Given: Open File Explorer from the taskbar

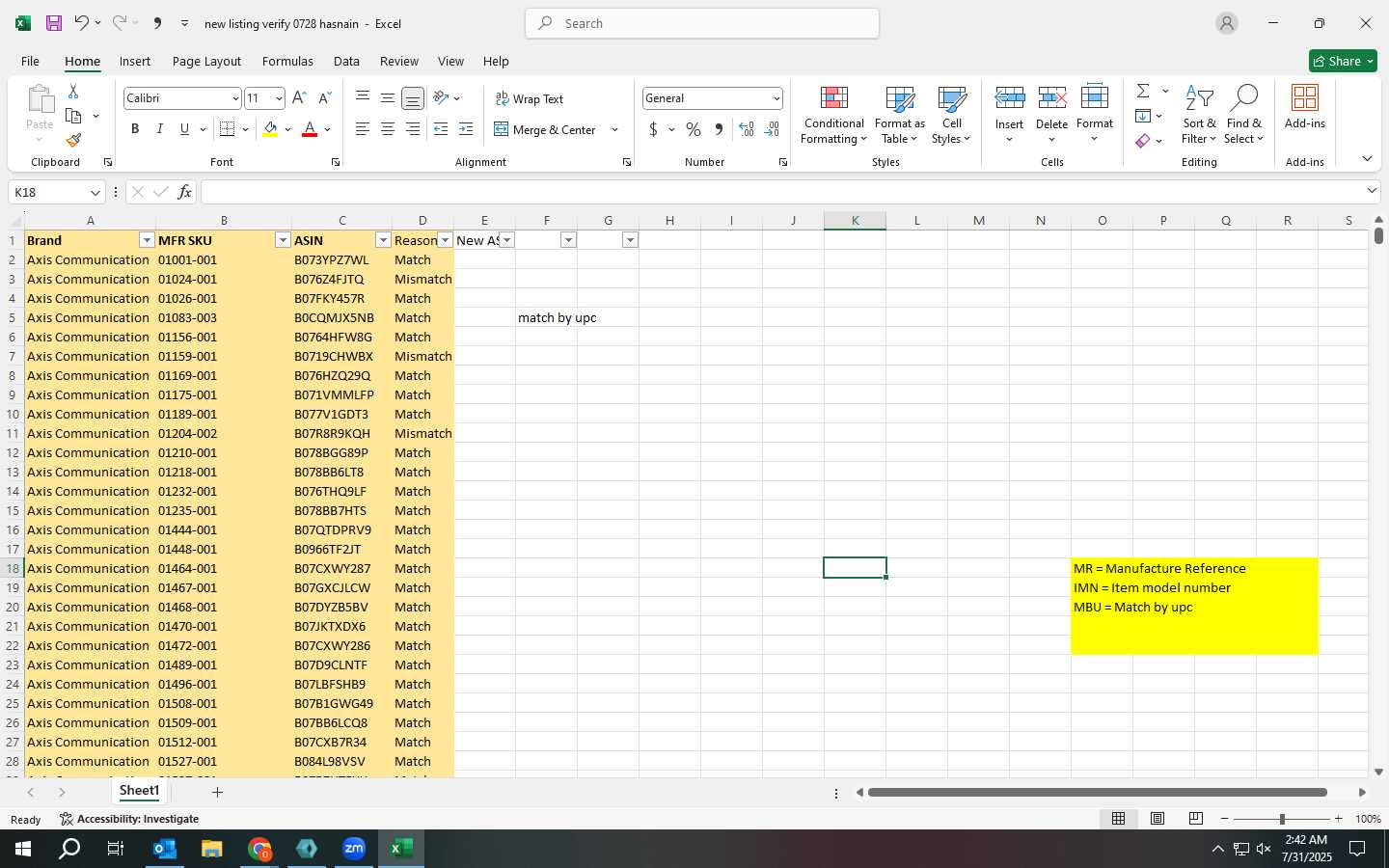Looking at the screenshot, I should click(x=212, y=849).
